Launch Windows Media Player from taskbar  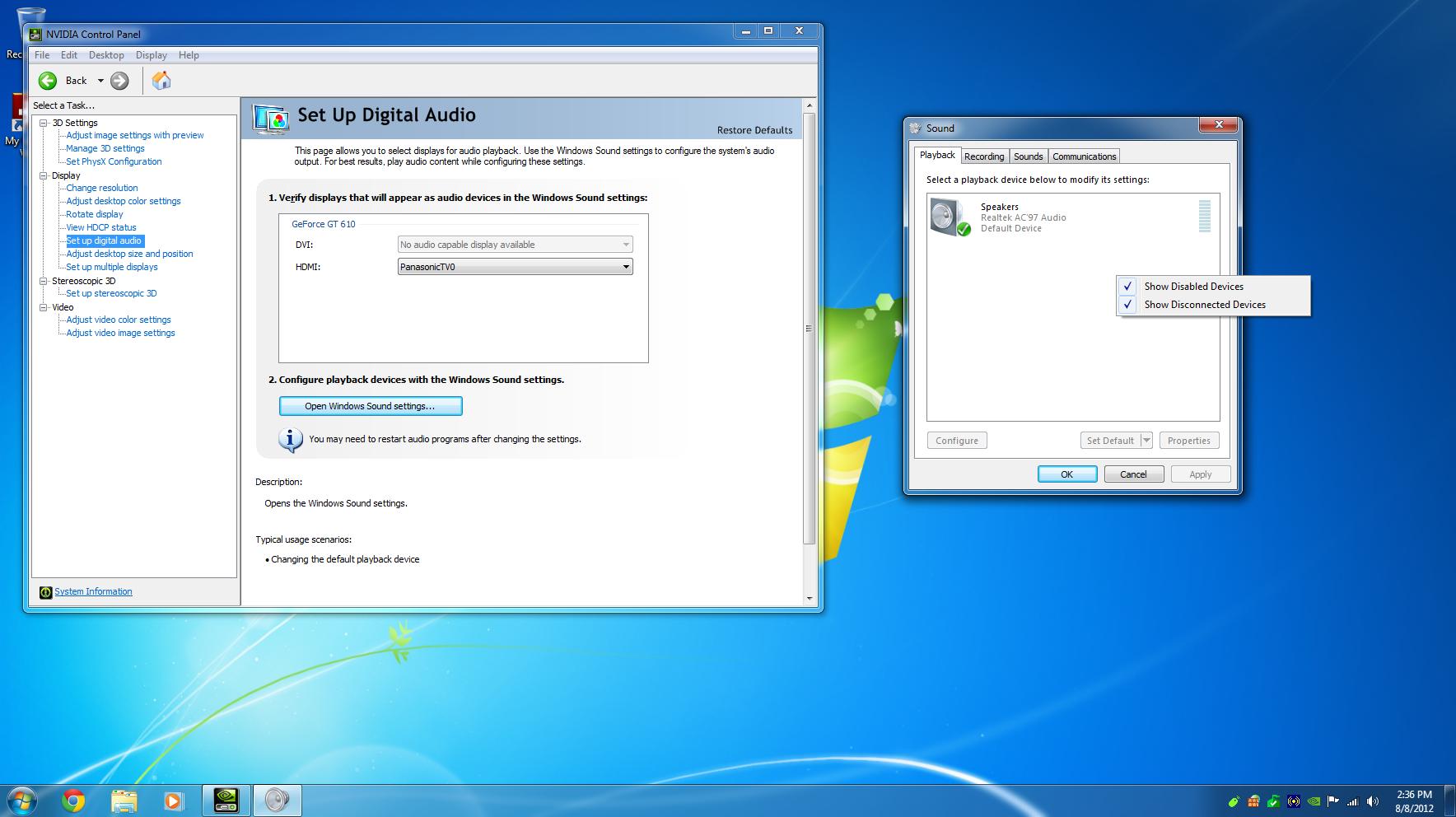[x=173, y=800]
